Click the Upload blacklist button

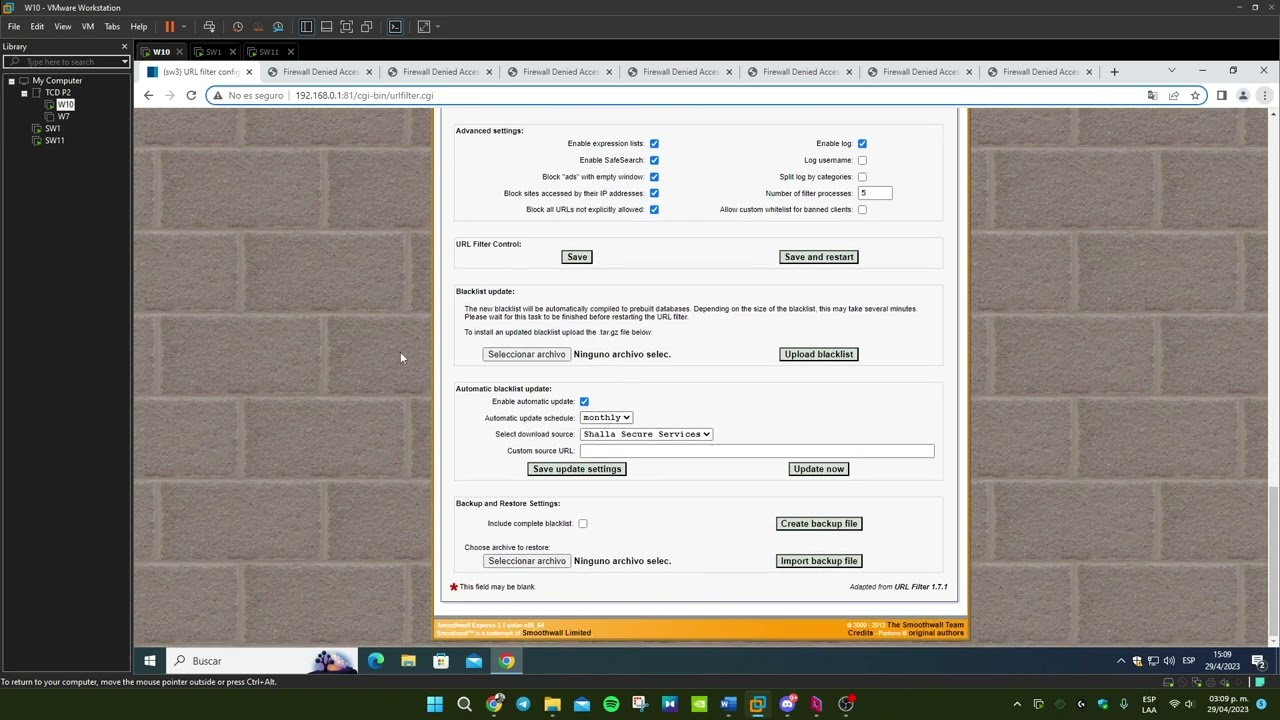pyautogui.click(x=819, y=354)
